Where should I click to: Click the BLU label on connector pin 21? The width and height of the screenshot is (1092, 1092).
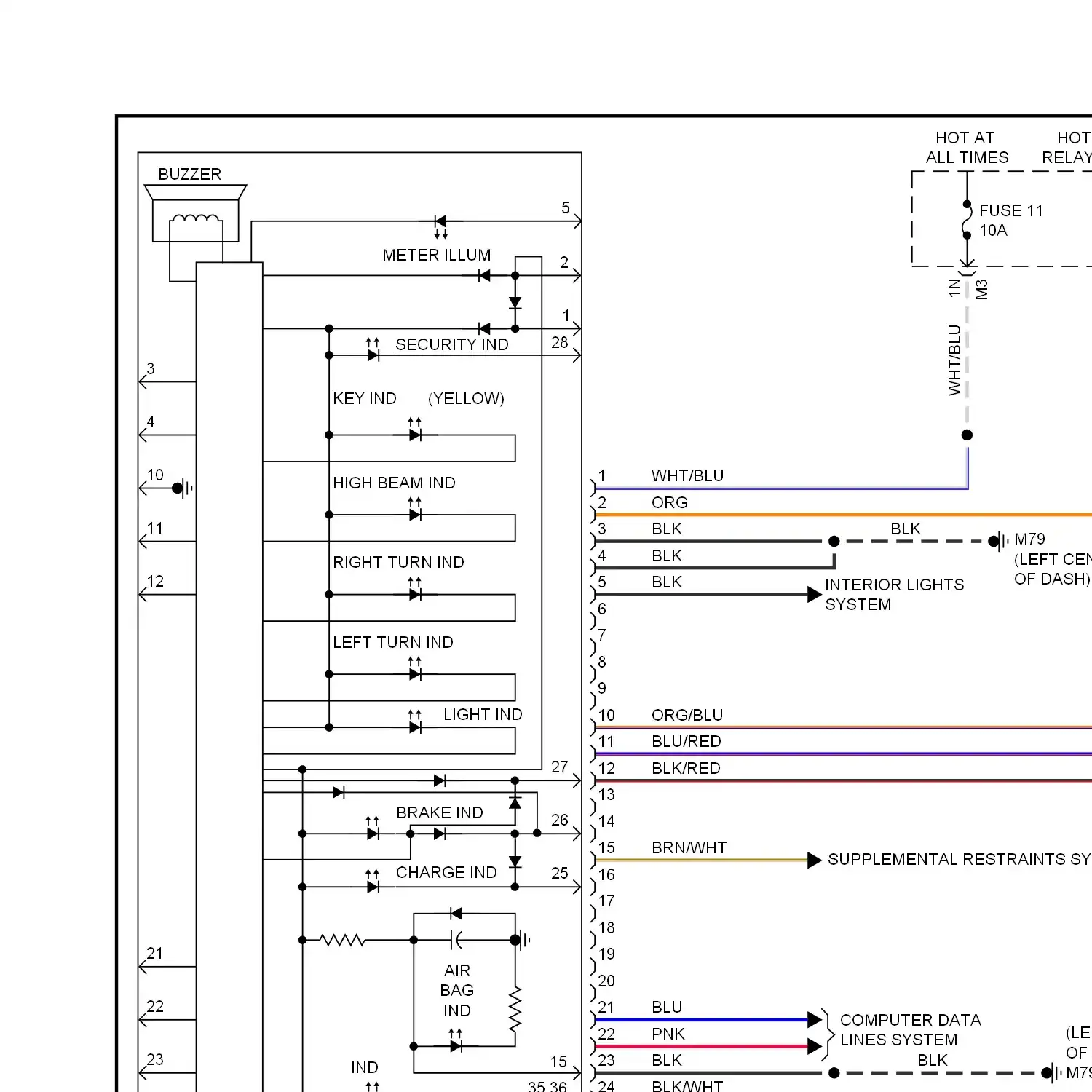point(667,1007)
